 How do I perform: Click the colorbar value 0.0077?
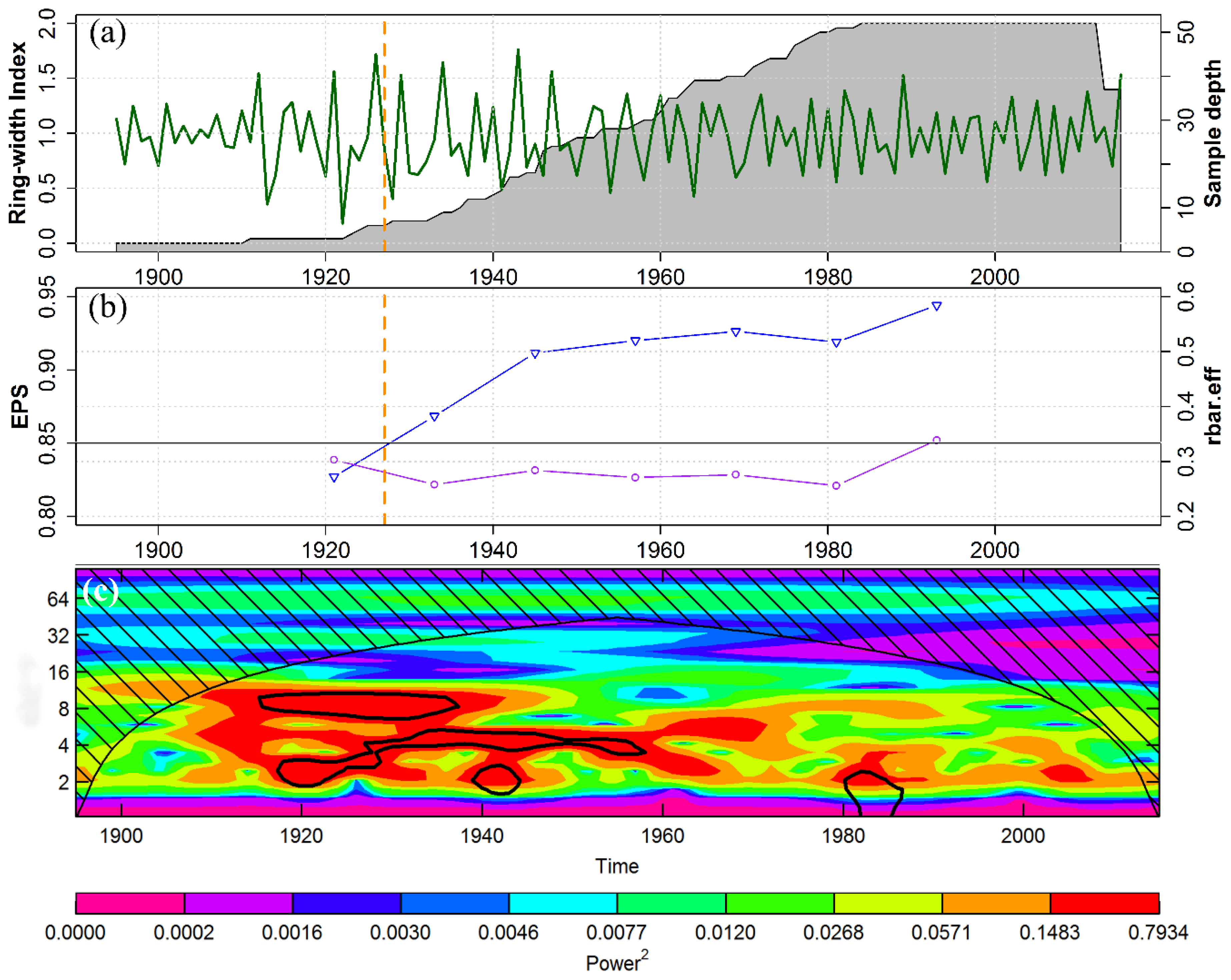[x=616, y=933]
